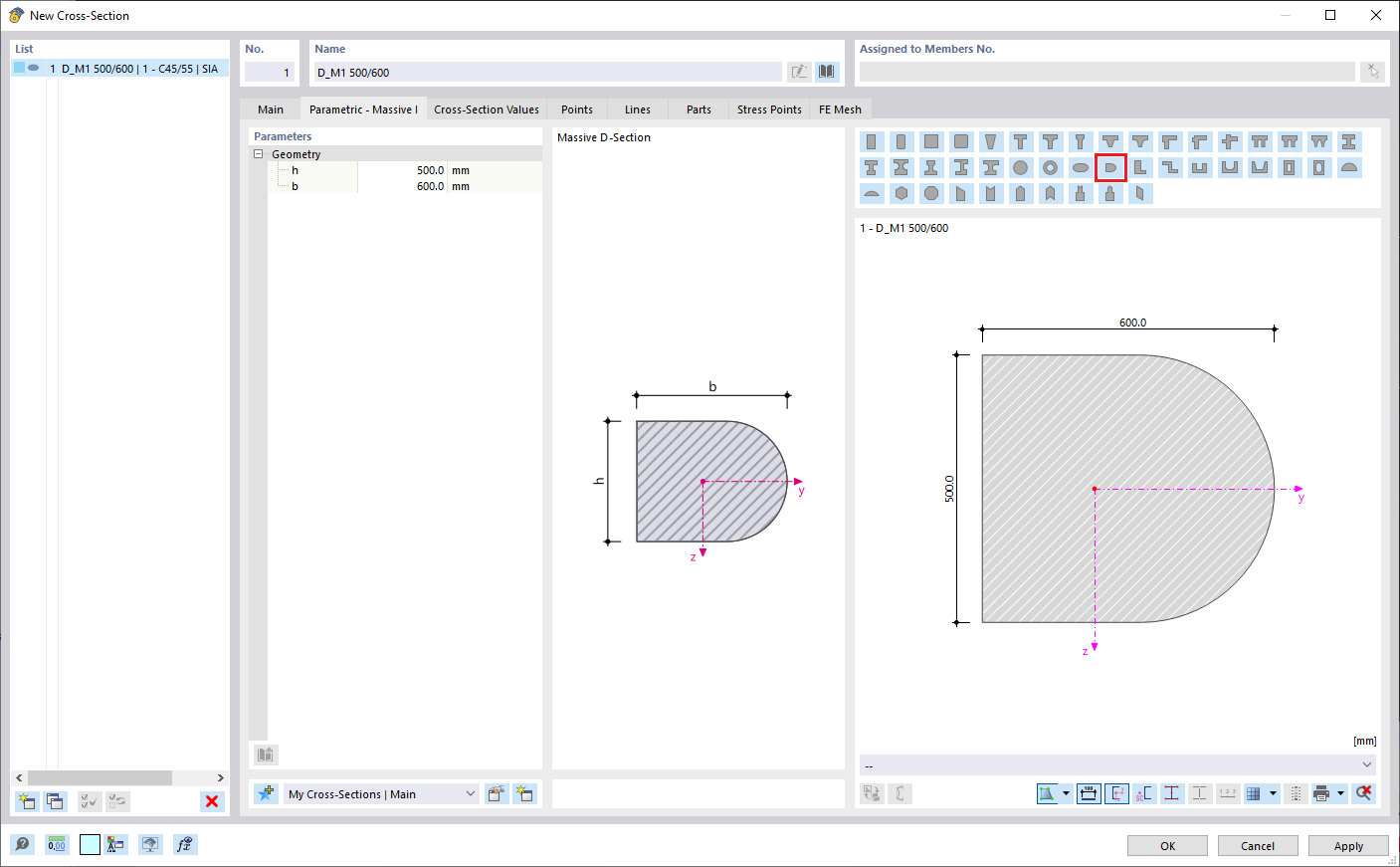Copy the selected cross-section in list
1400x867 pixels.
55,801
